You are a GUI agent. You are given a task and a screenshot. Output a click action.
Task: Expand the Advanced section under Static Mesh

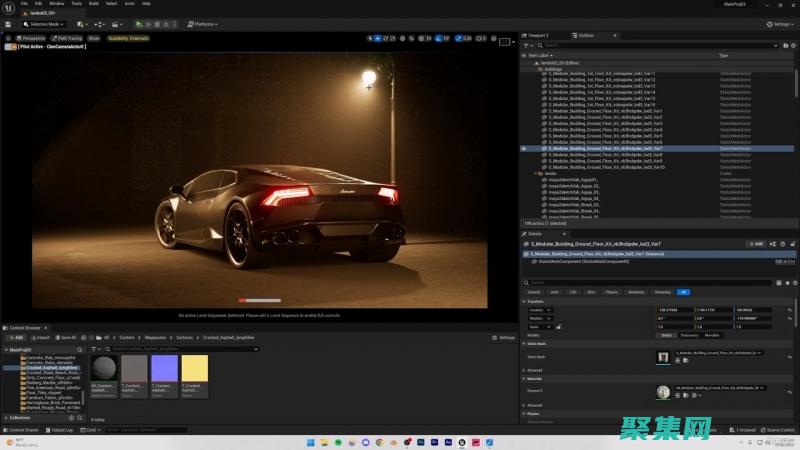(x=535, y=370)
